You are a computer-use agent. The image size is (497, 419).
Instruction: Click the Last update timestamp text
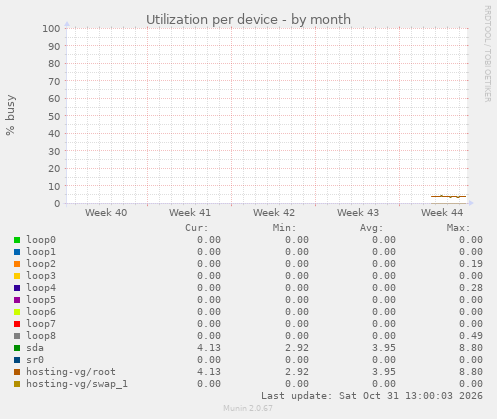point(372,396)
